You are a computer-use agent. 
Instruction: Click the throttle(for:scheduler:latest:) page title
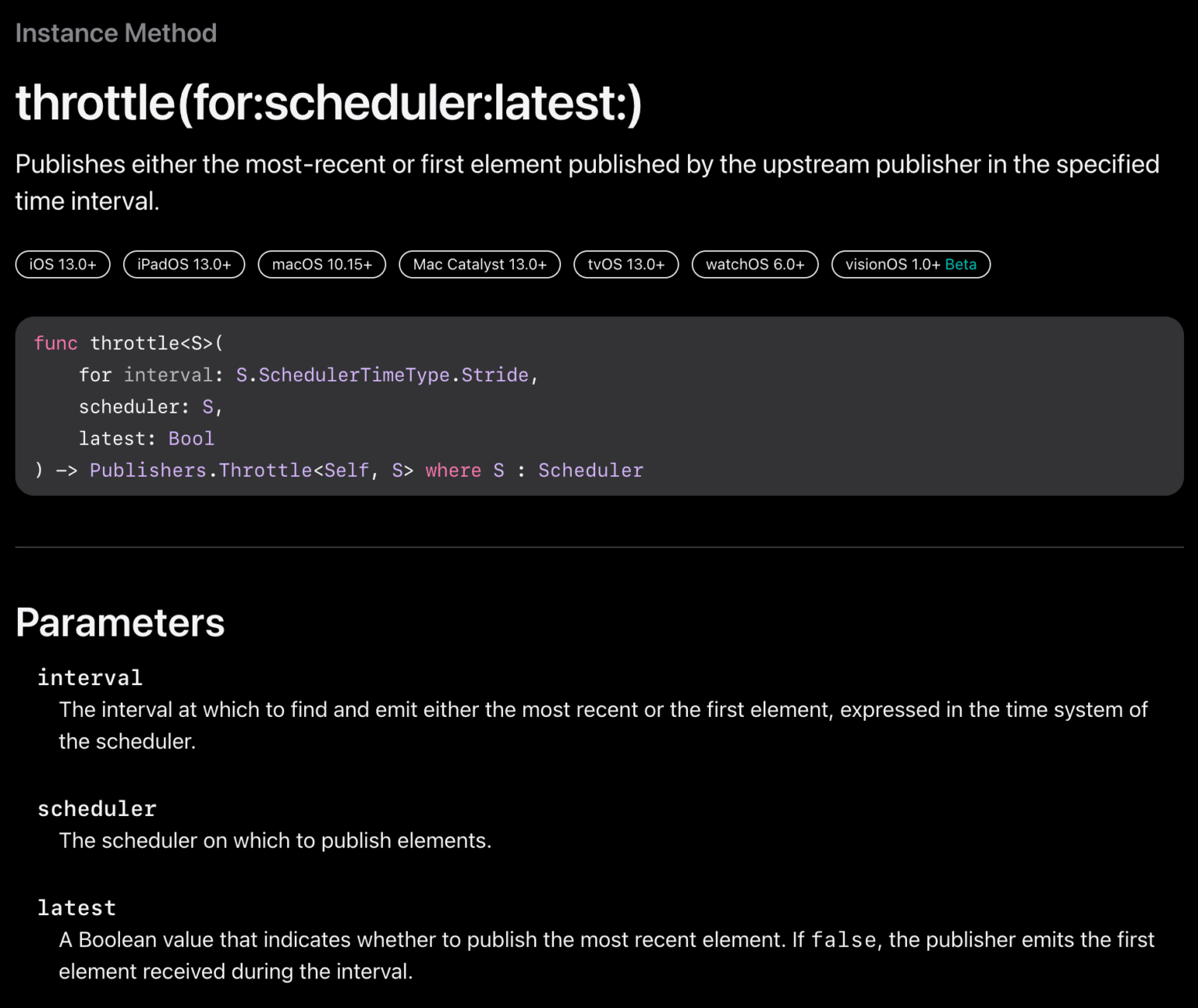click(x=328, y=103)
